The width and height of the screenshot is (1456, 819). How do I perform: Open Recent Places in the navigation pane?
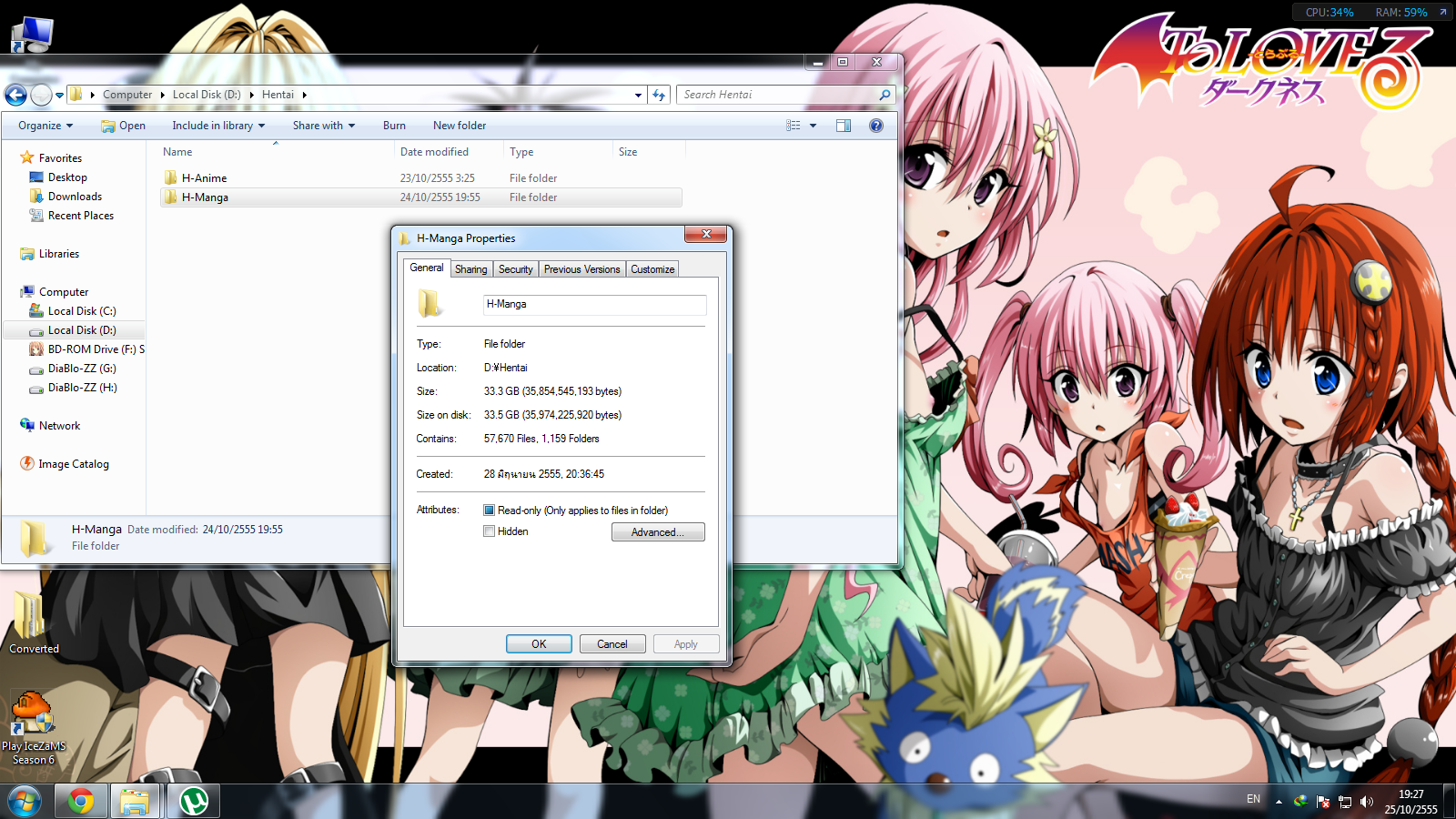[x=81, y=216]
